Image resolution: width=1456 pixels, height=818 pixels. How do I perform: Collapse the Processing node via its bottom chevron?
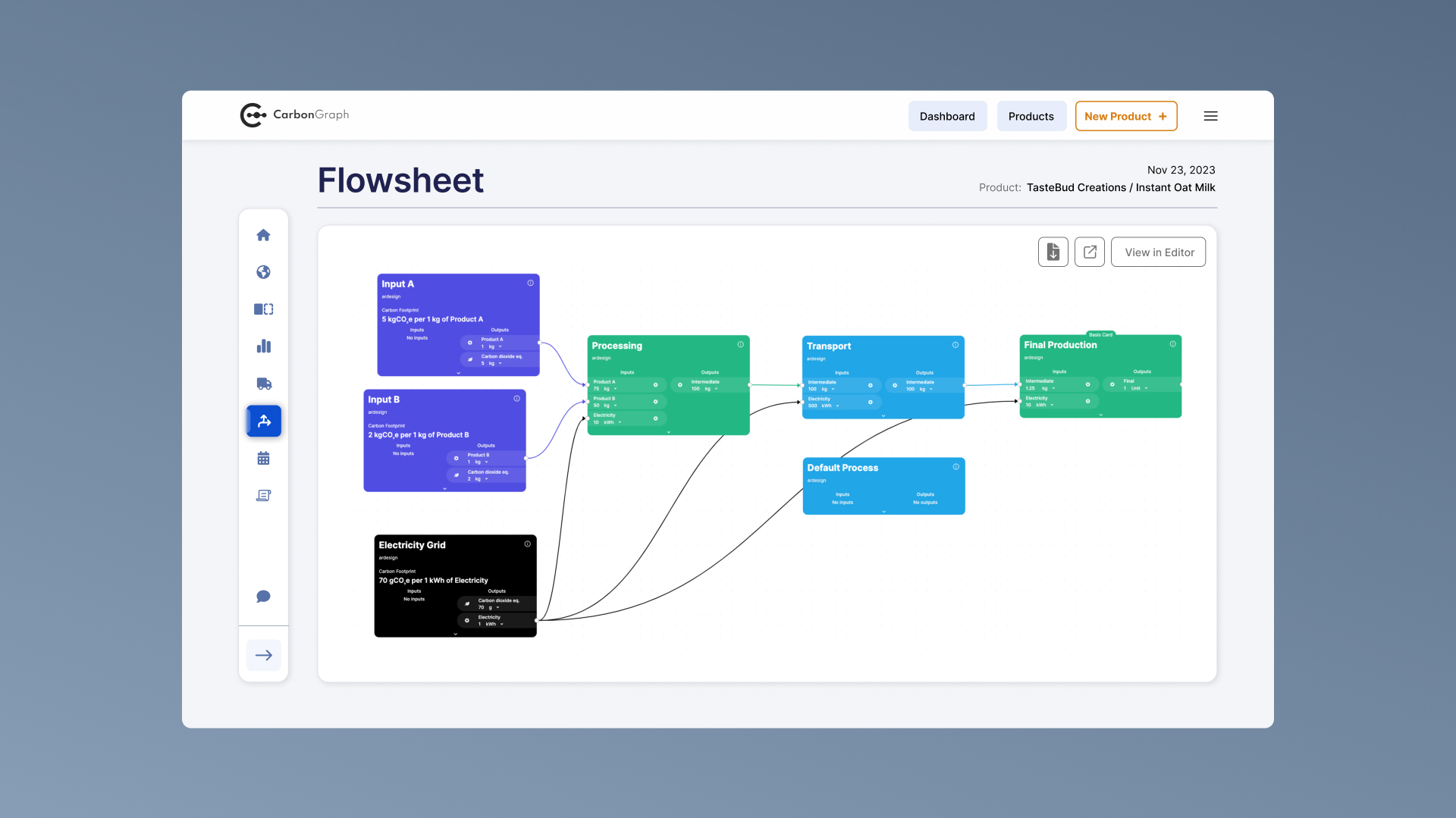click(x=669, y=432)
